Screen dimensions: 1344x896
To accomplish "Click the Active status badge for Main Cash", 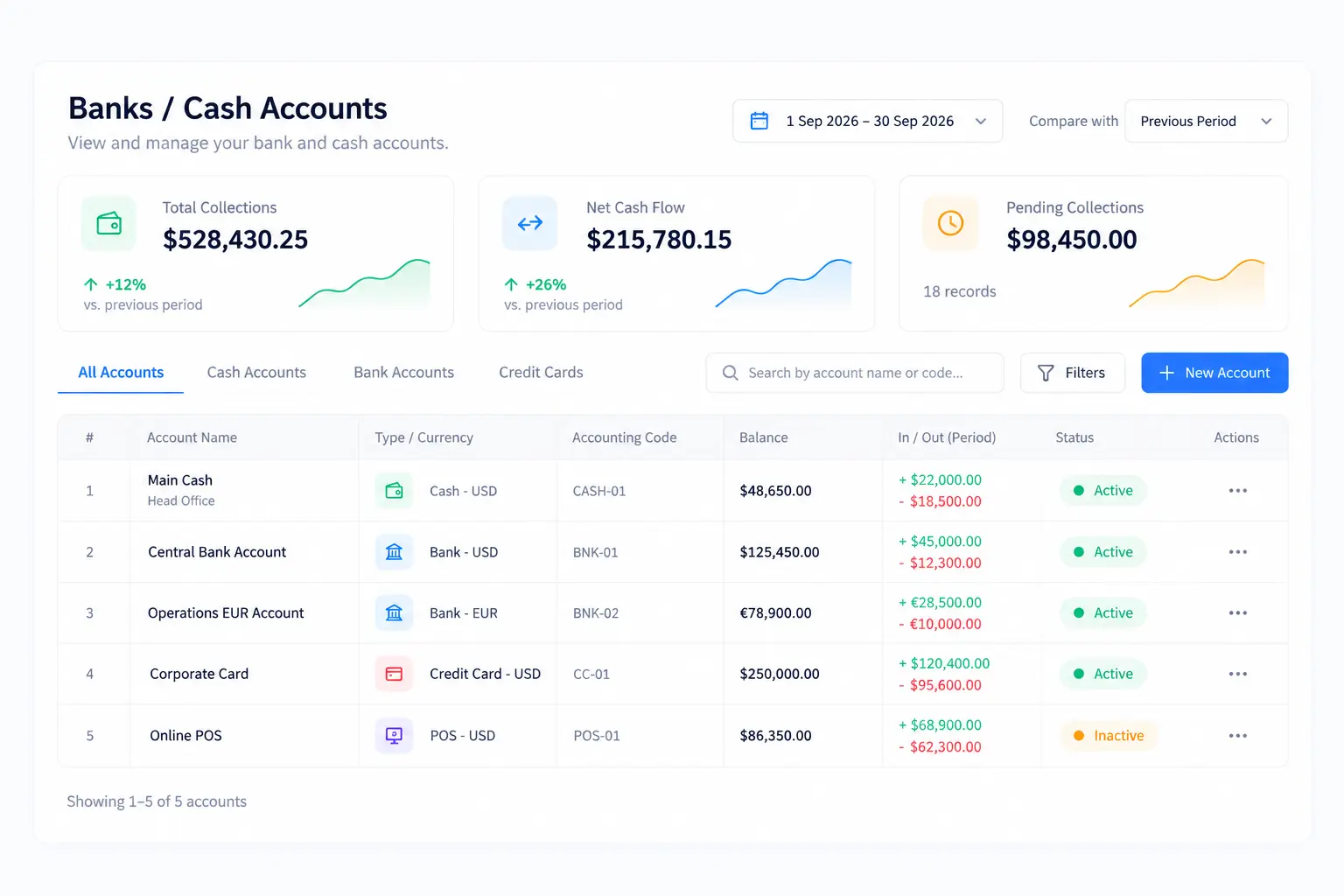I will (1102, 491).
